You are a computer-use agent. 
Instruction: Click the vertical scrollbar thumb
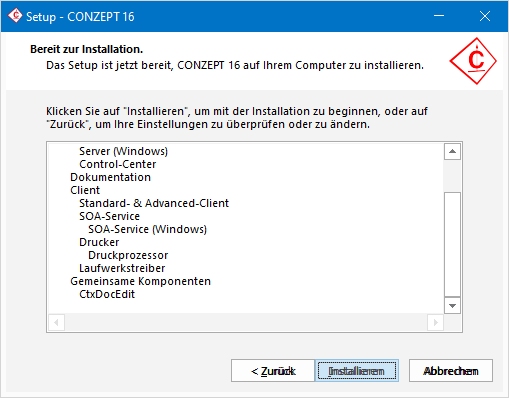click(x=452, y=244)
